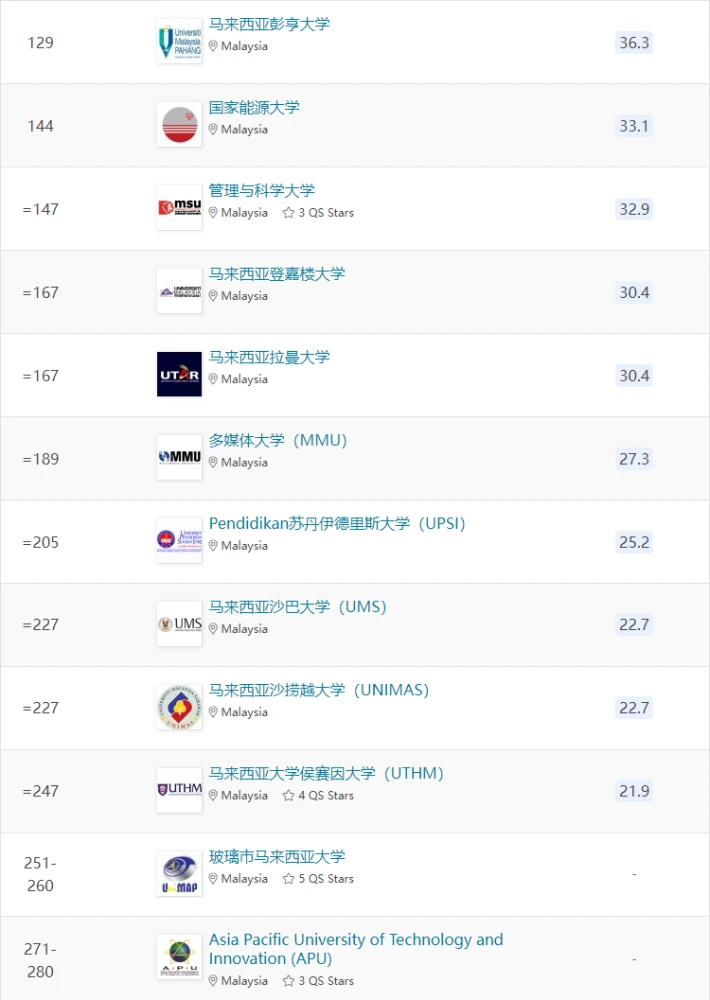Click Malaysia location text under 马来西亚拉曼大学
The image size is (710, 1000).
(x=244, y=379)
